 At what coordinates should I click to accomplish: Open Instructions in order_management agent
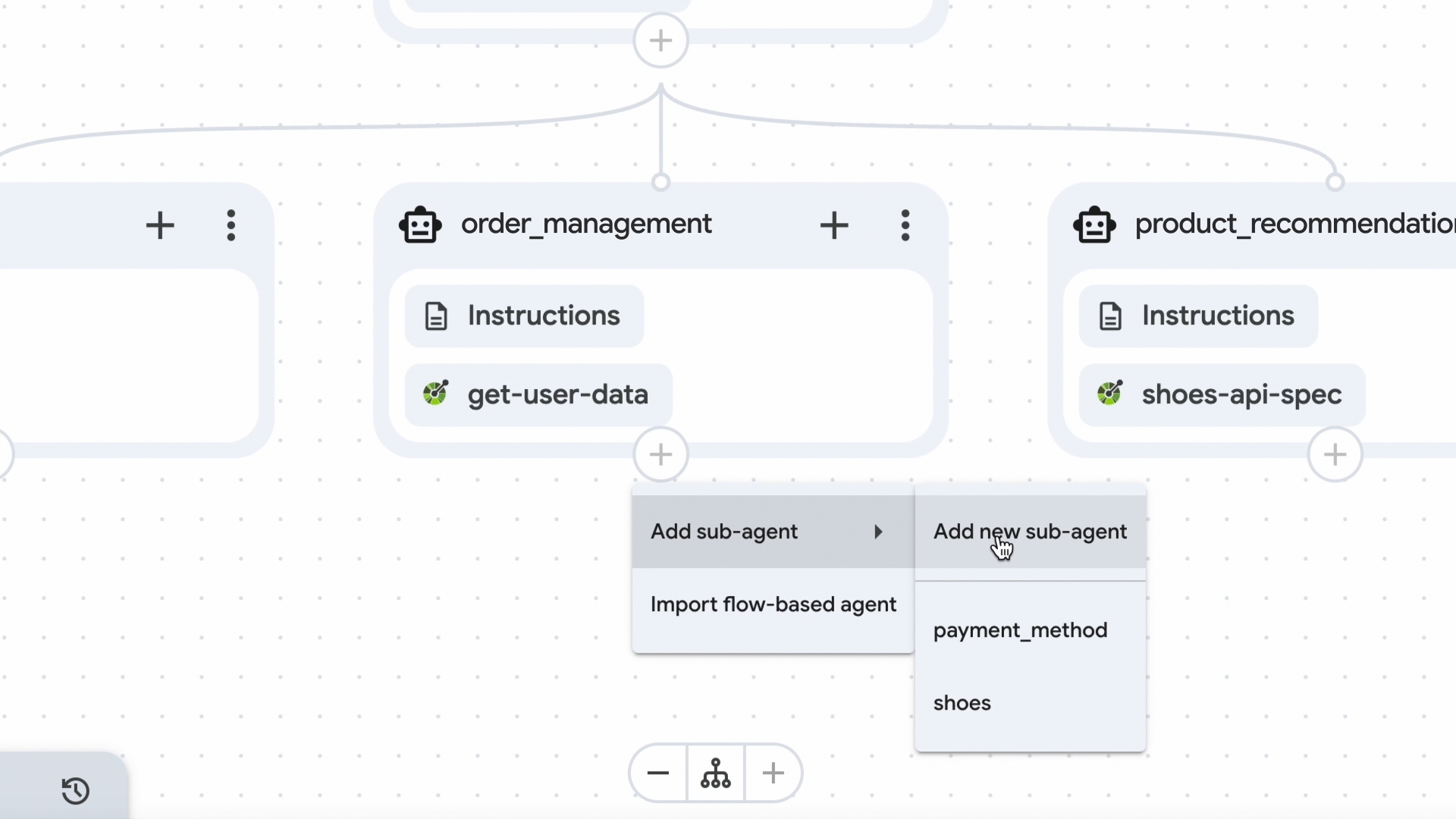(x=524, y=315)
